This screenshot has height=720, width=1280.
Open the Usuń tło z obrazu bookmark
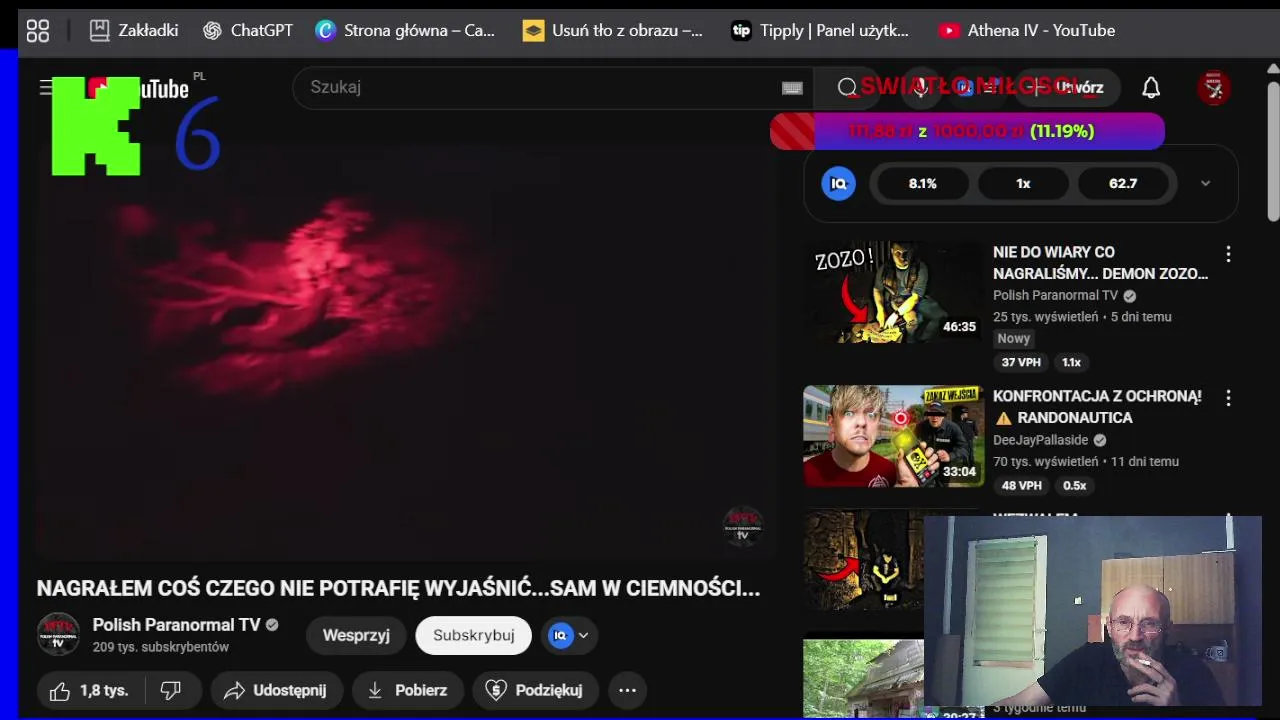coord(613,31)
